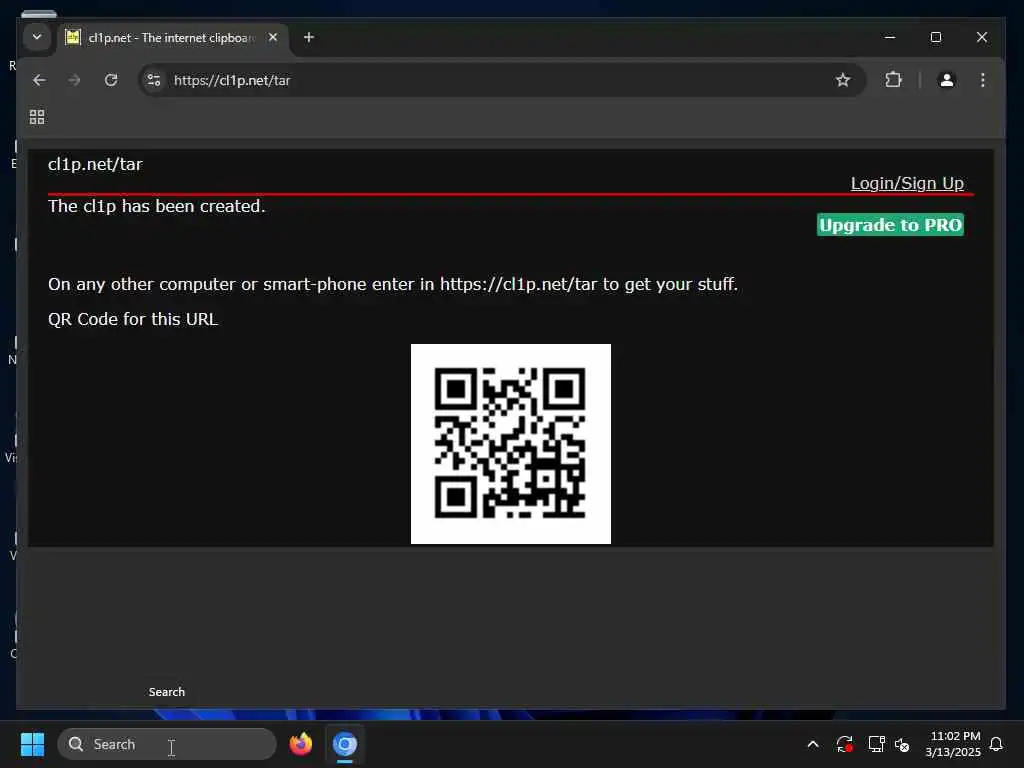Click the muted volume tray icon
This screenshot has height=768, width=1024.
(902, 744)
